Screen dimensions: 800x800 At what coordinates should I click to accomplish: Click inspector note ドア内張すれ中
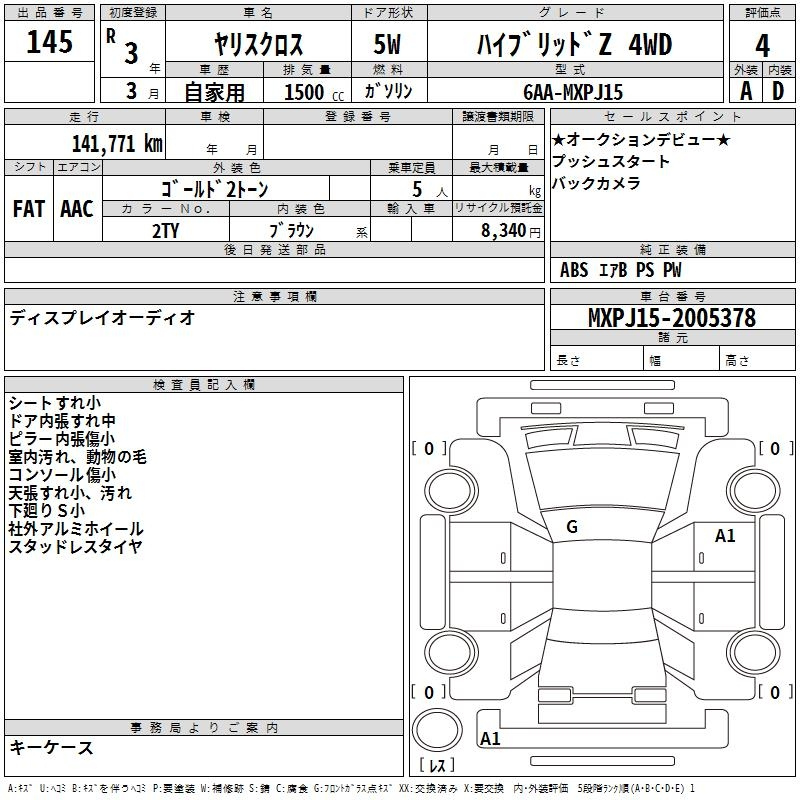click(62, 421)
